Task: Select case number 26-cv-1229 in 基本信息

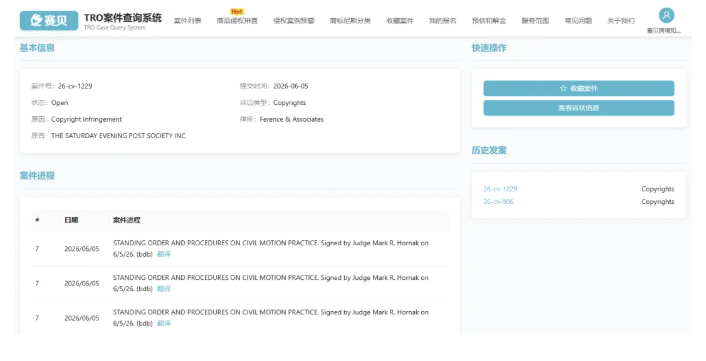Action: 75,86
